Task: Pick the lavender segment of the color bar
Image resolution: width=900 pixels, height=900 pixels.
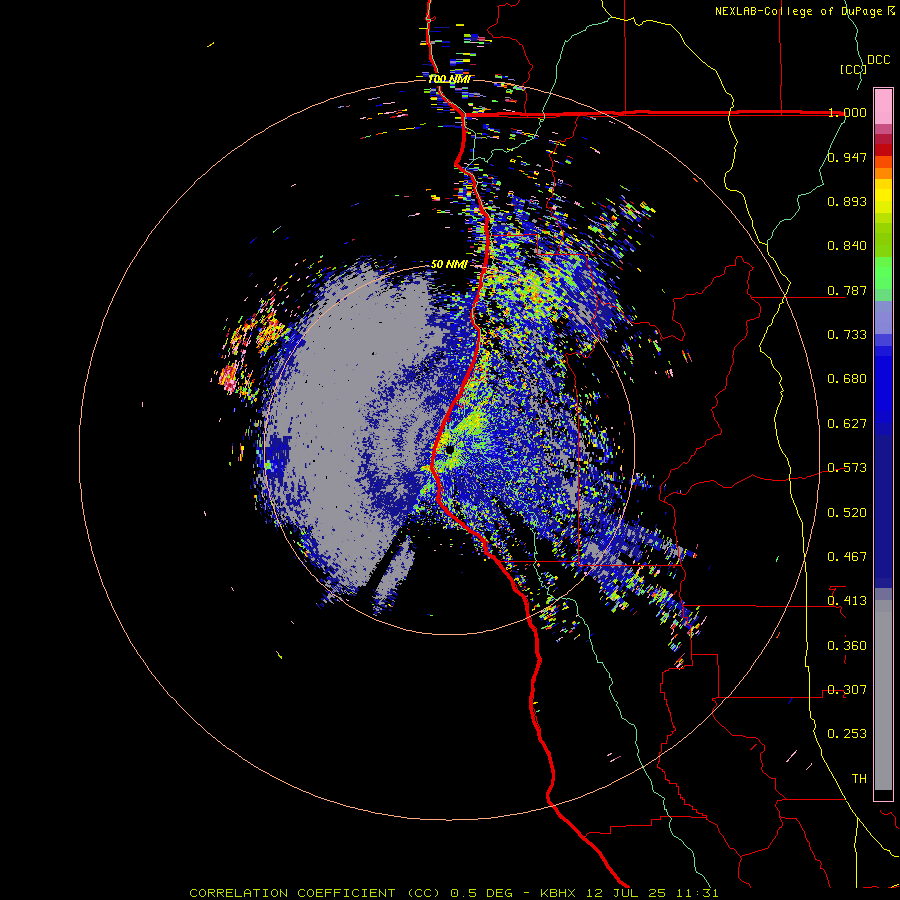Action: click(x=883, y=318)
